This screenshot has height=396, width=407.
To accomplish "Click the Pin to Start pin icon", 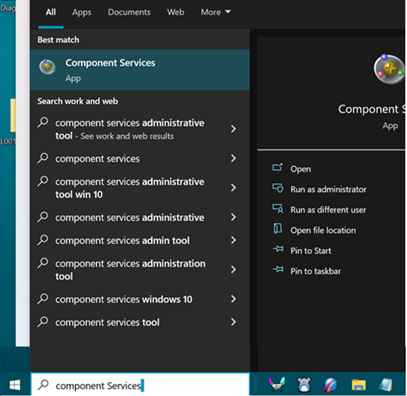I will pyautogui.click(x=278, y=249).
